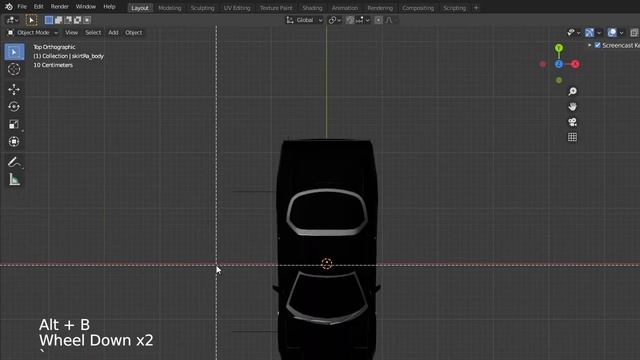Switch perspective/orthographic with grid icon
Viewport: 640px width, 360px height.
pyautogui.click(x=572, y=137)
